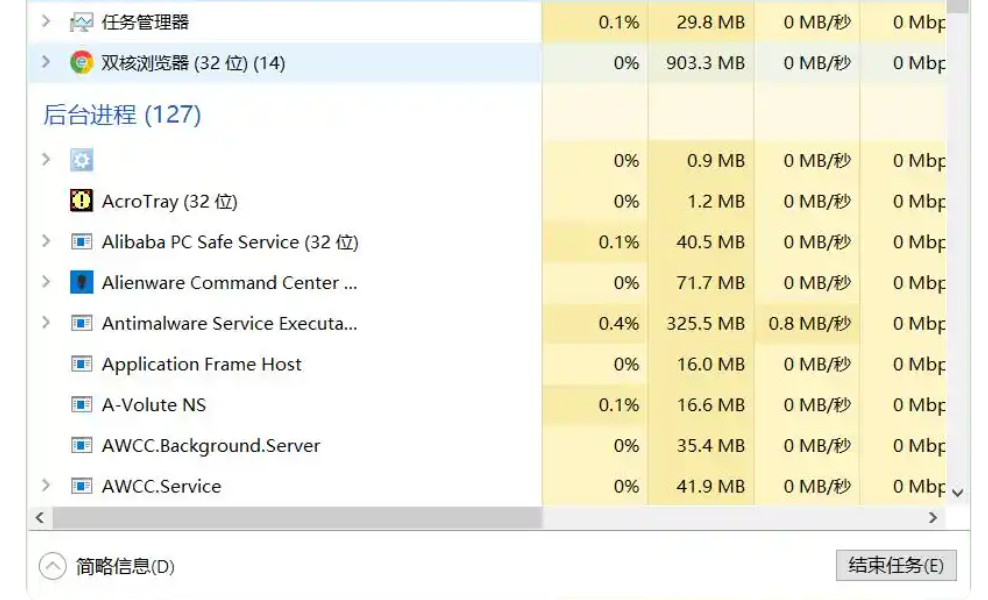Click the 结束任务(E) end task button

point(895,565)
